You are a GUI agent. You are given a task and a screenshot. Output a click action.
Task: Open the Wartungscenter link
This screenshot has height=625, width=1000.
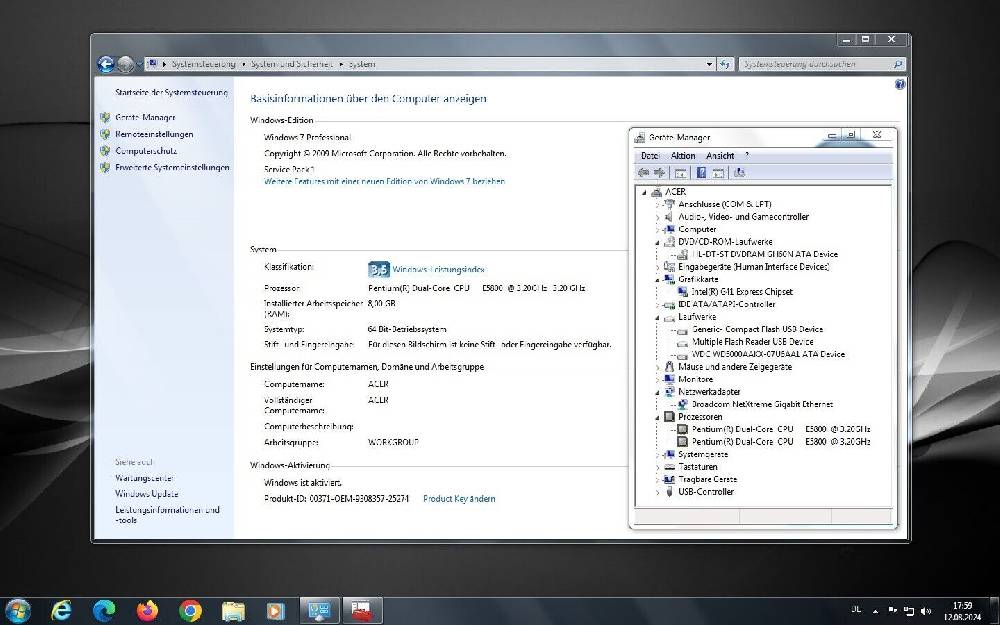click(144, 478)
